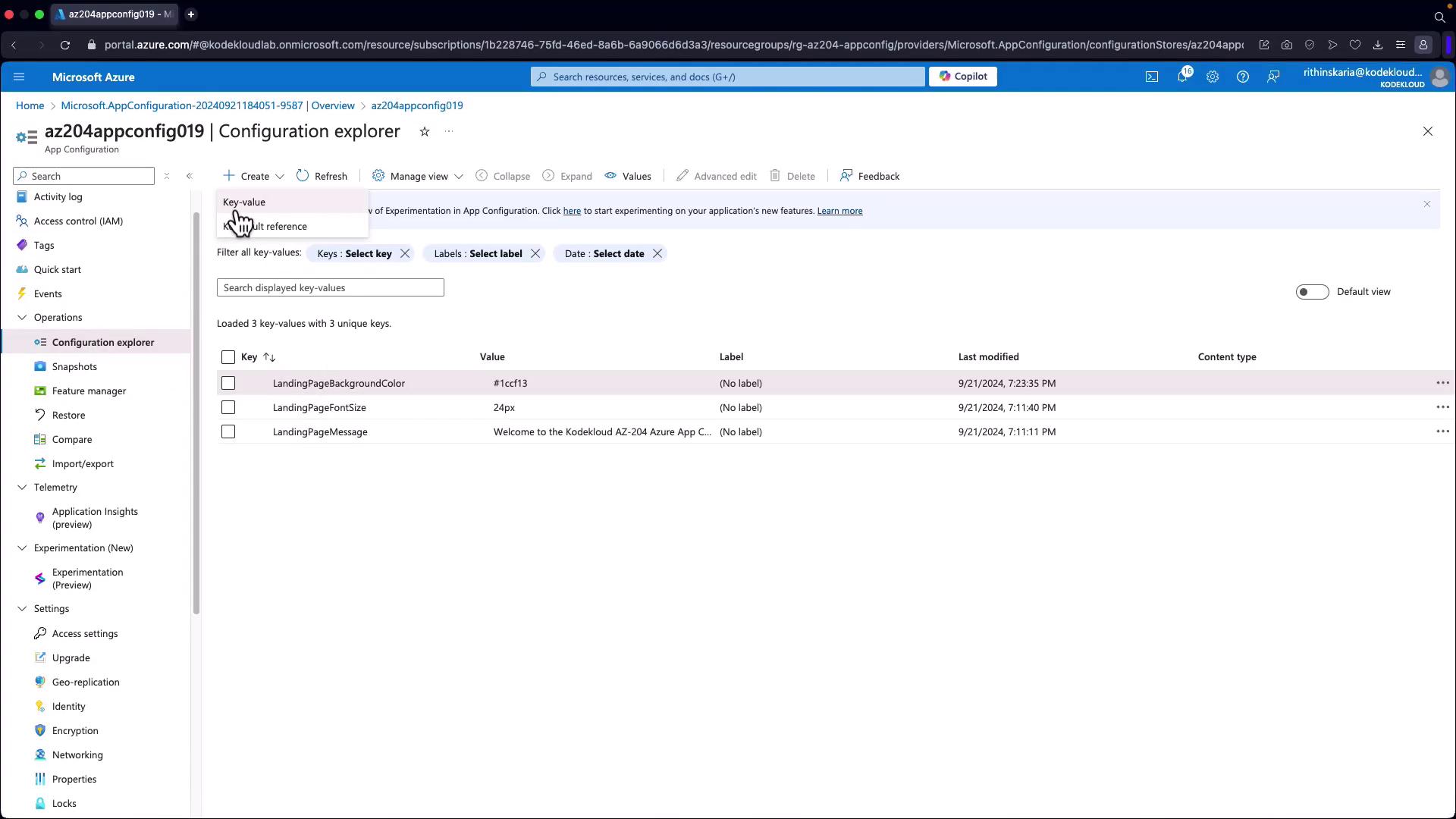
Task: Click the Copilot button
Action: 962,77
